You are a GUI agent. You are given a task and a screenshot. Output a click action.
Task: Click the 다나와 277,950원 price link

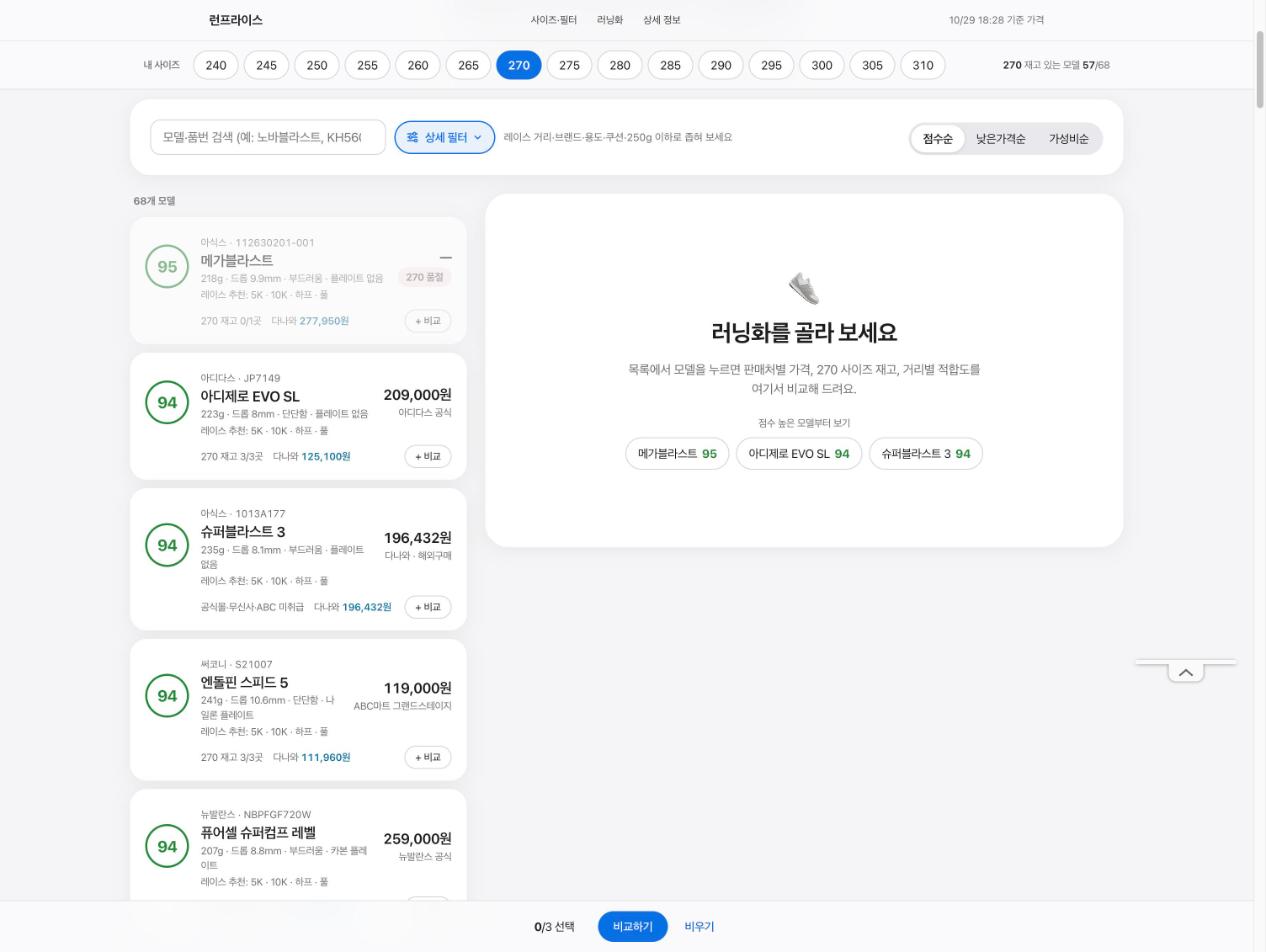[x=311, y=321]
